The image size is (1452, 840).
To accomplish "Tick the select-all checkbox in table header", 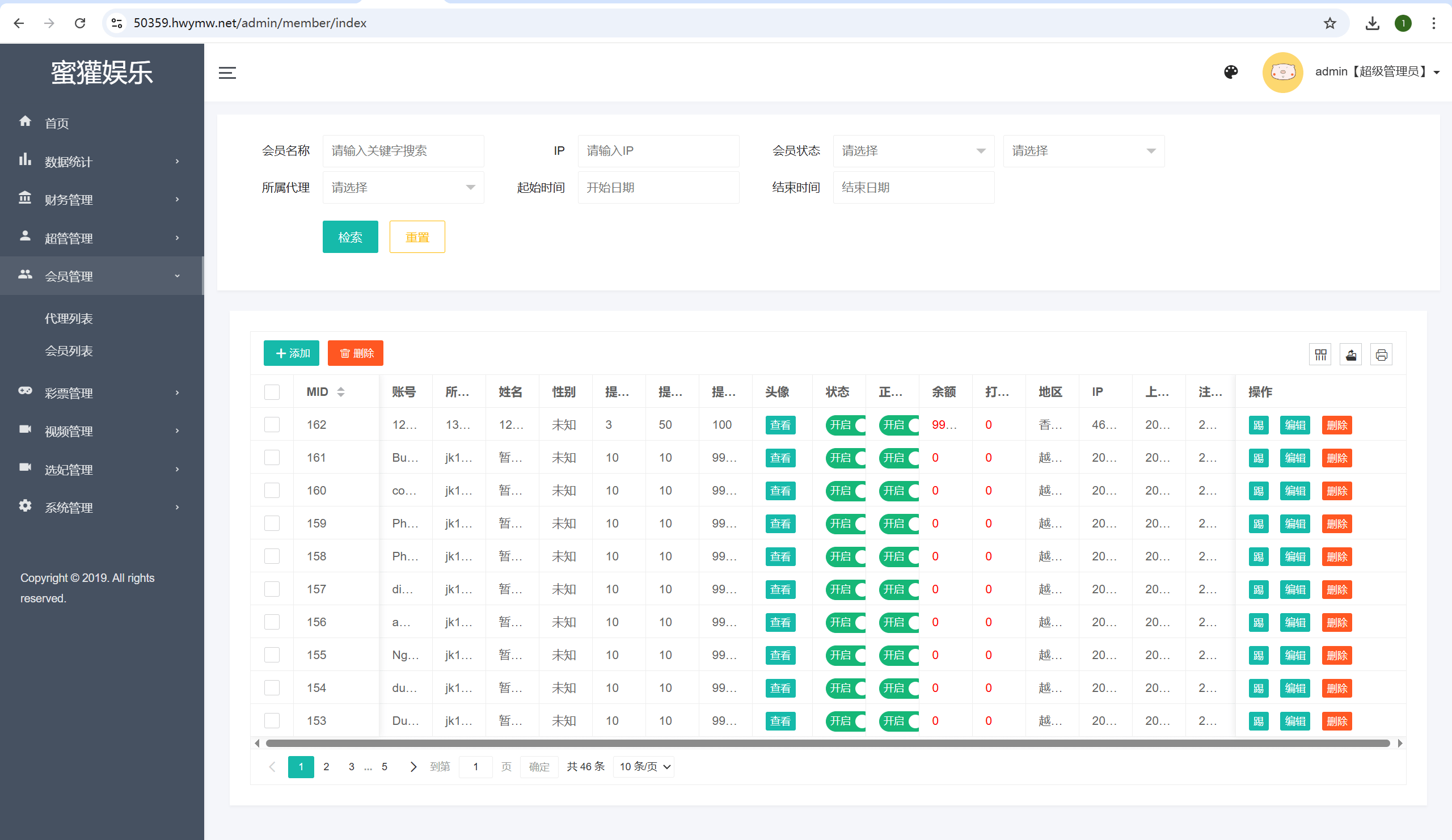I will (272, 392).
